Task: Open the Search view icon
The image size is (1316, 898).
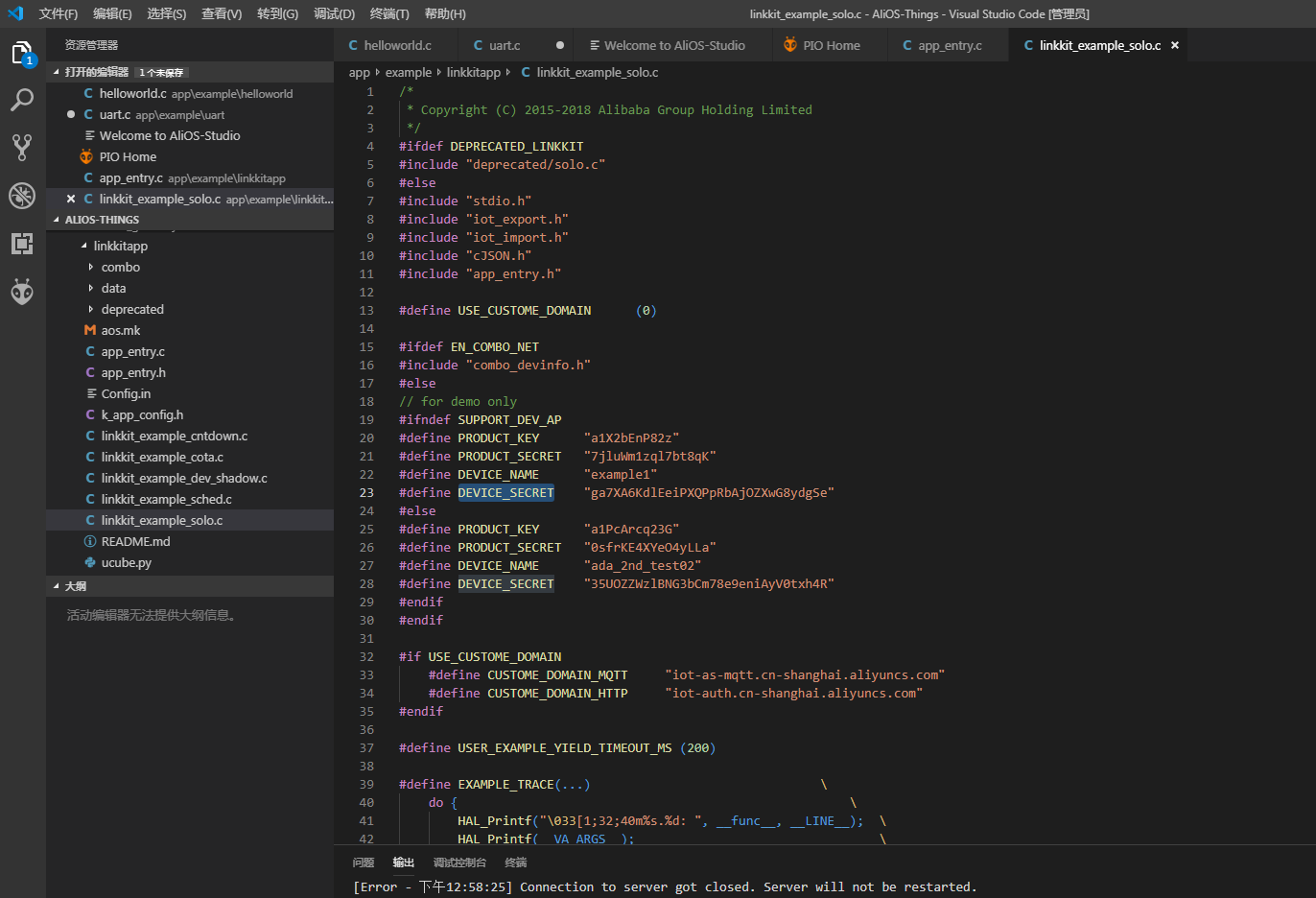Action: click(22, 100)
